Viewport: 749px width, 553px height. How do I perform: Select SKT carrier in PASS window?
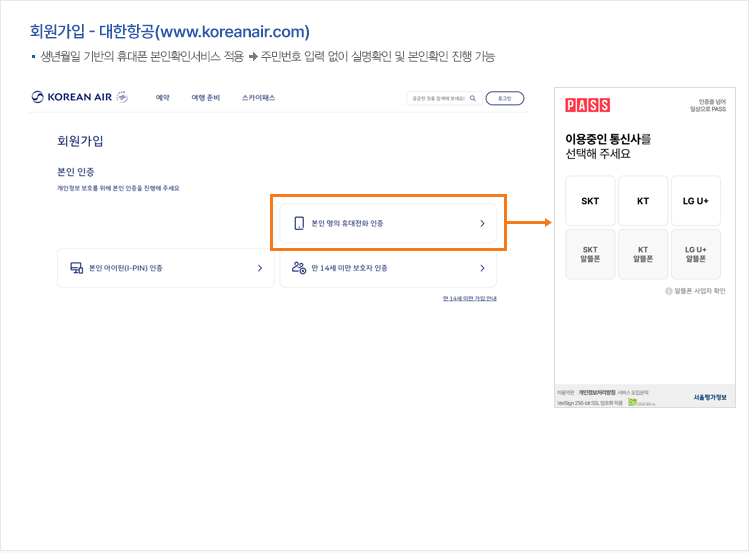[590, 201]
